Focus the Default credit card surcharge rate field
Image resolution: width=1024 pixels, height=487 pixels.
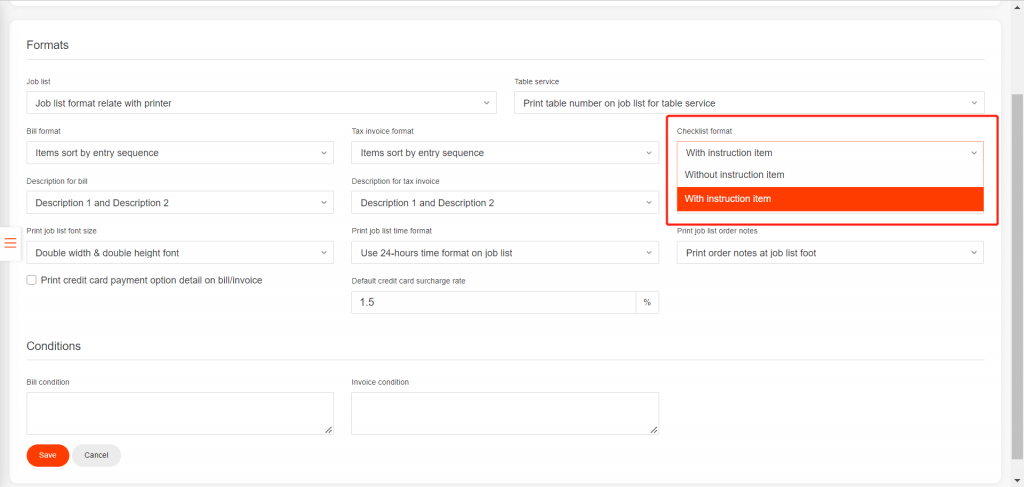493,302
